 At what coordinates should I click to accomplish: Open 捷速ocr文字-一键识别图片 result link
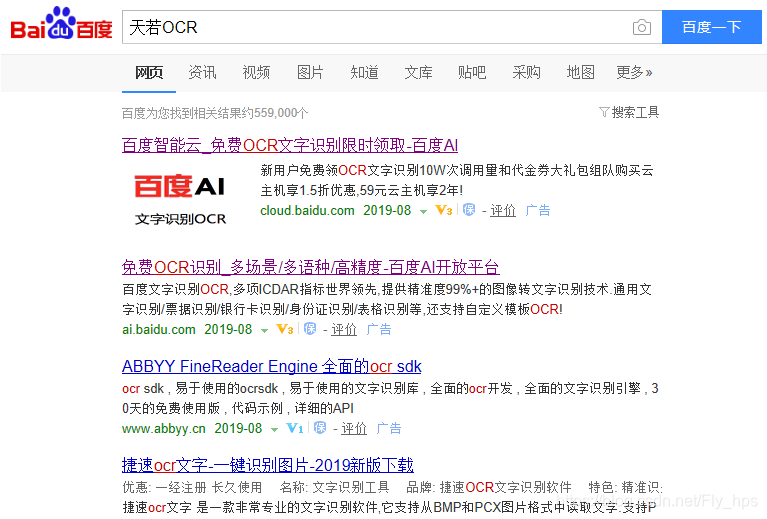click(268, 465)
